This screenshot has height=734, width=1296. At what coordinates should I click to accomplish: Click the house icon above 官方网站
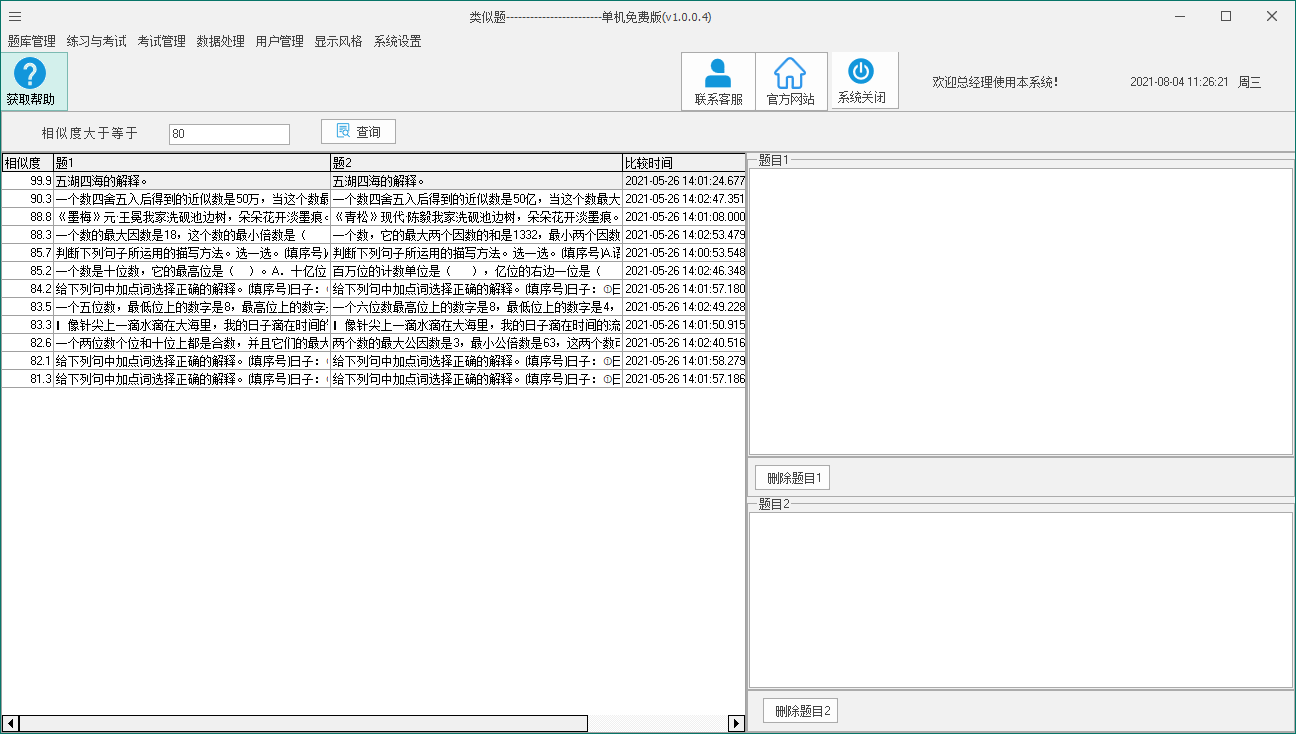click(791, 70)
